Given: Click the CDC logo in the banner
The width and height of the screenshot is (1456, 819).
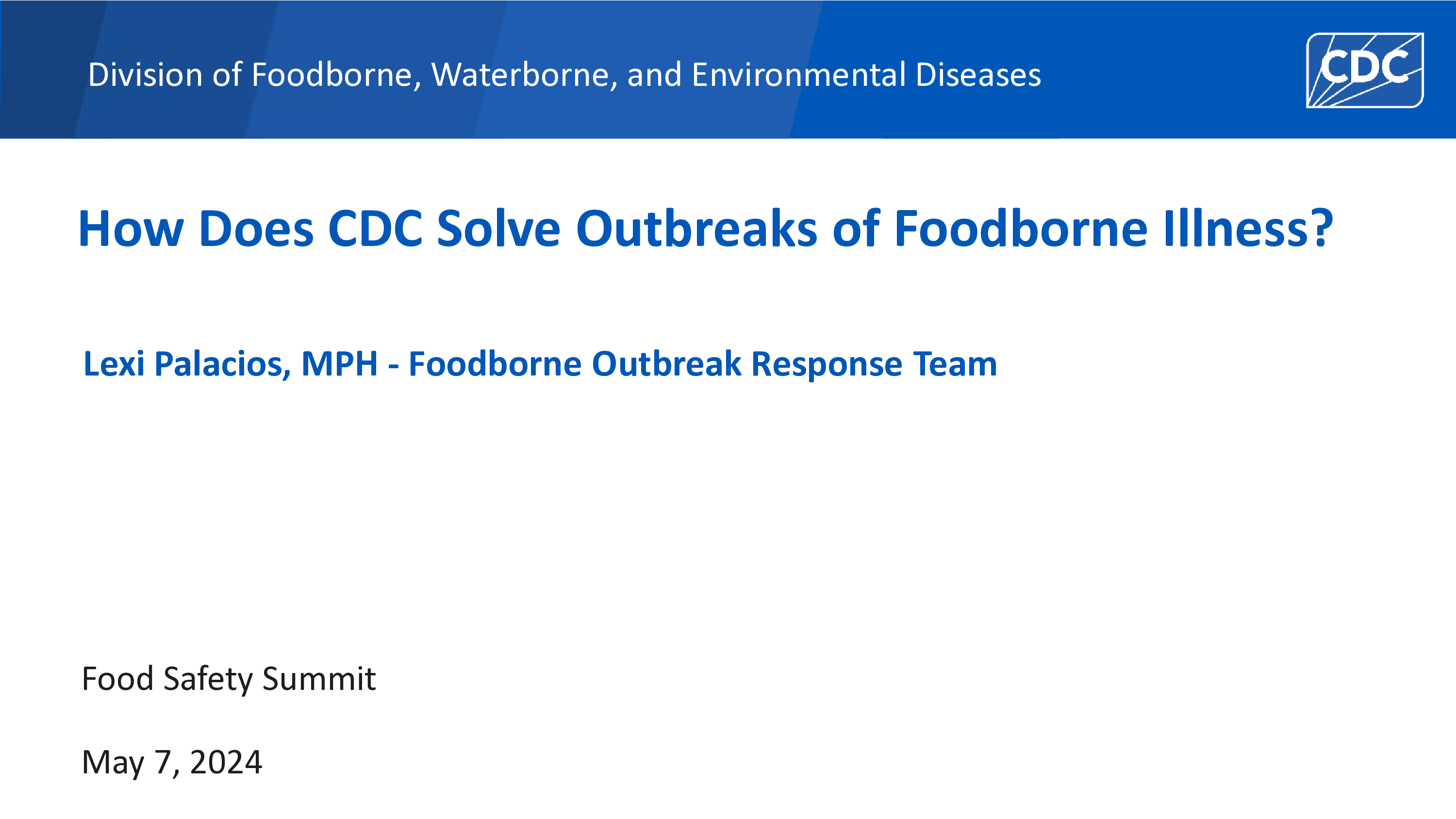Looking at the screenshot, I should 1364,70.
